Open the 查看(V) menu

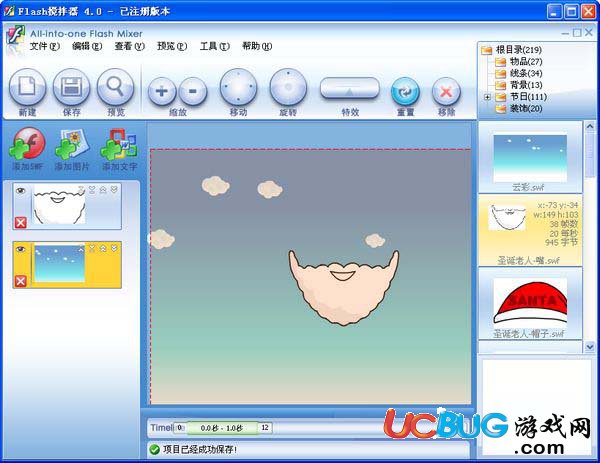coord(129,46)
